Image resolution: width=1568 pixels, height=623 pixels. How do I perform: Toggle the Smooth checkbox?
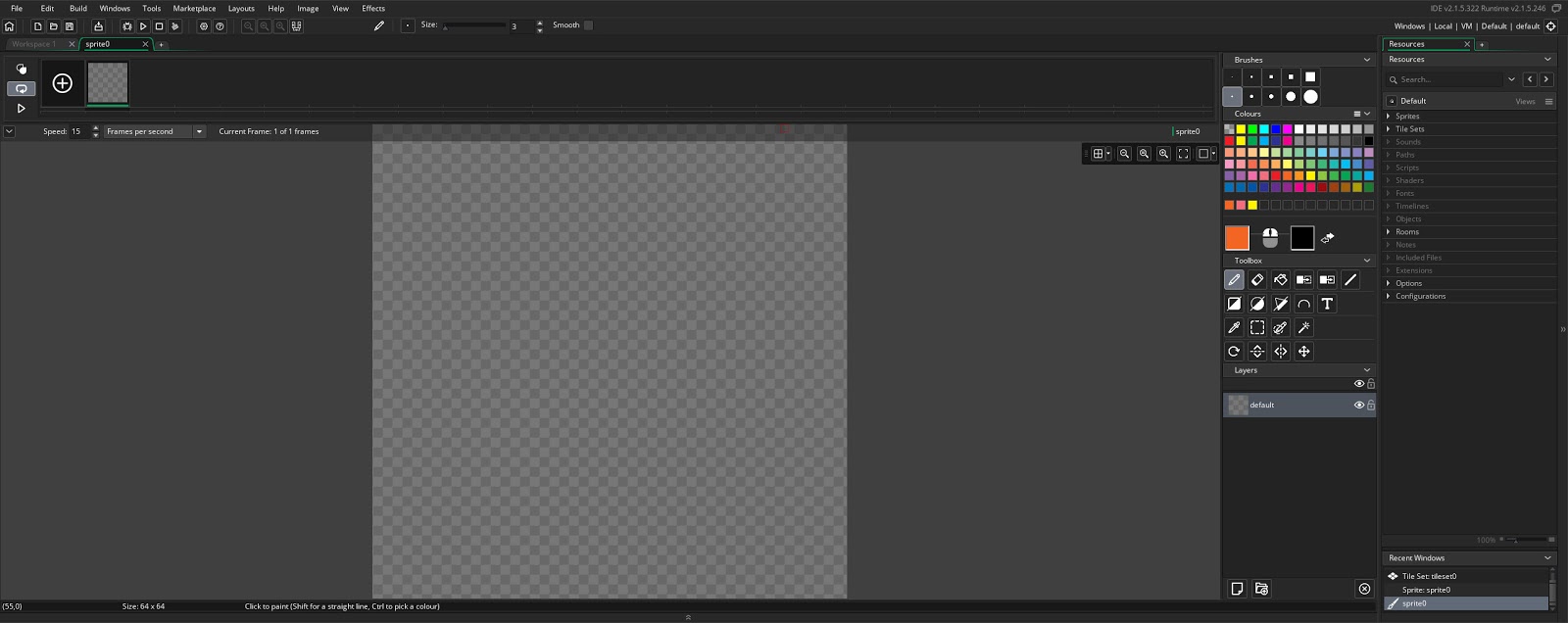(588, 25)
